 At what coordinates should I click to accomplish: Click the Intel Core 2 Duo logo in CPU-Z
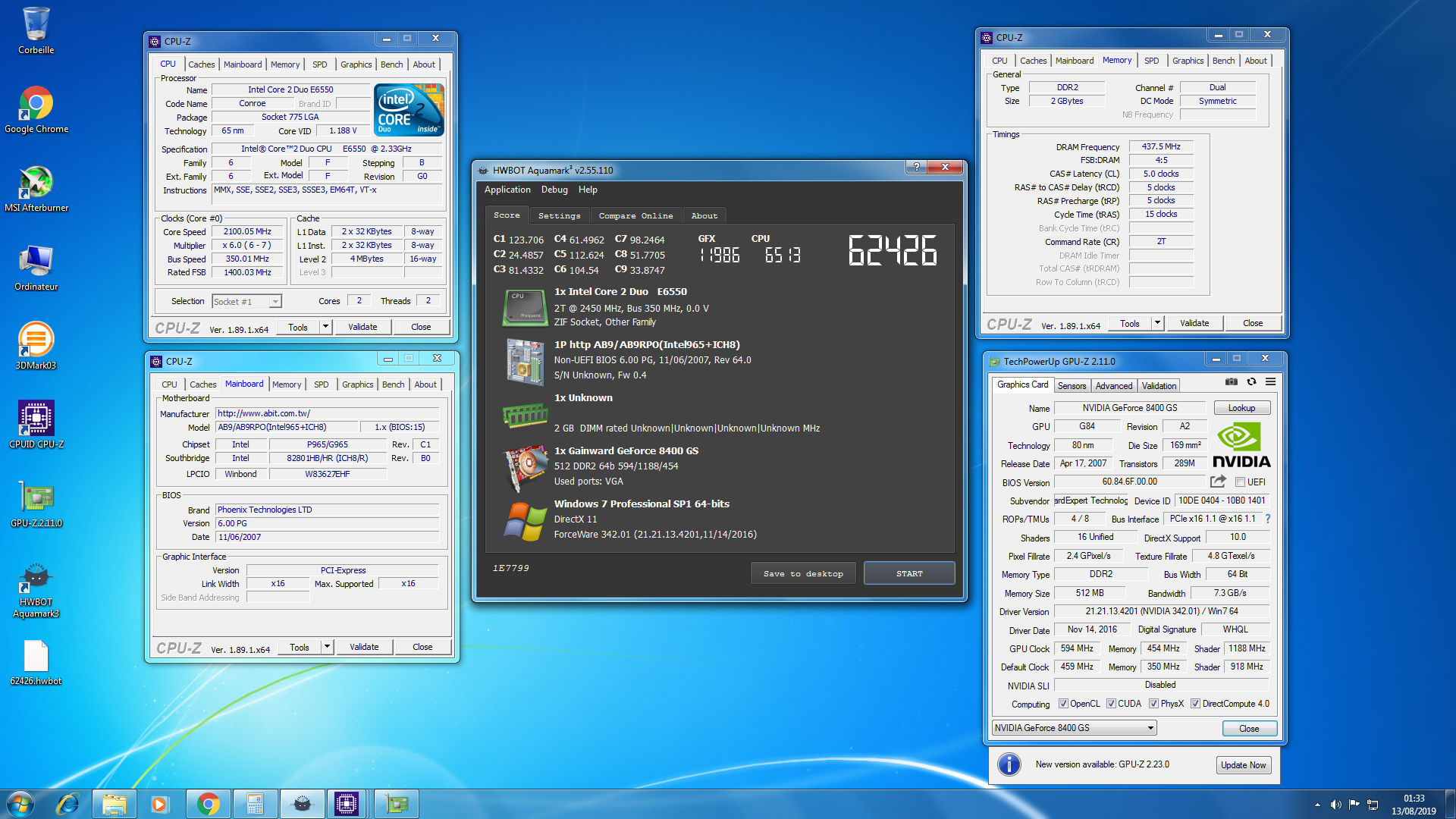pos(409,110)
